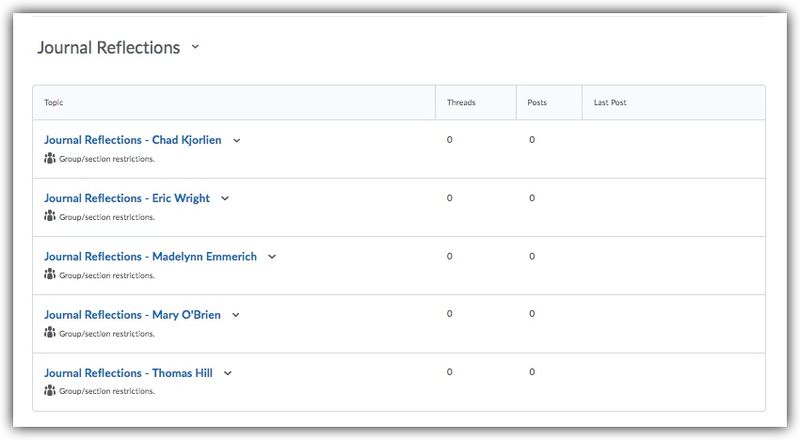Click the Last Post column header
This screenshot has height=440, width=800.
pos(610,103)
